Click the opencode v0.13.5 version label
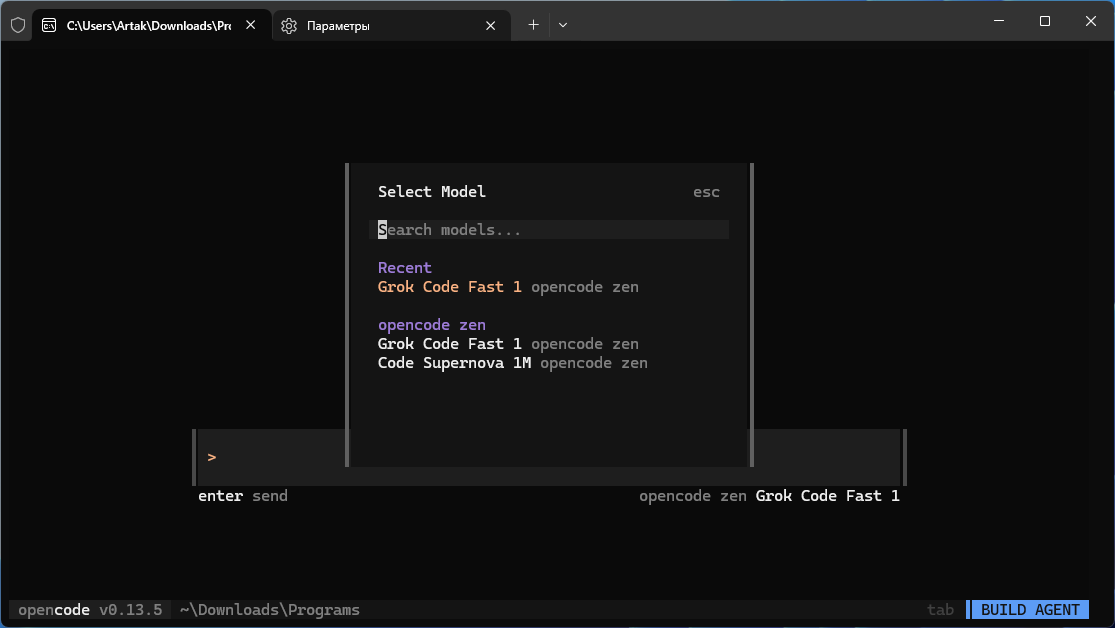 coord(90,610)
